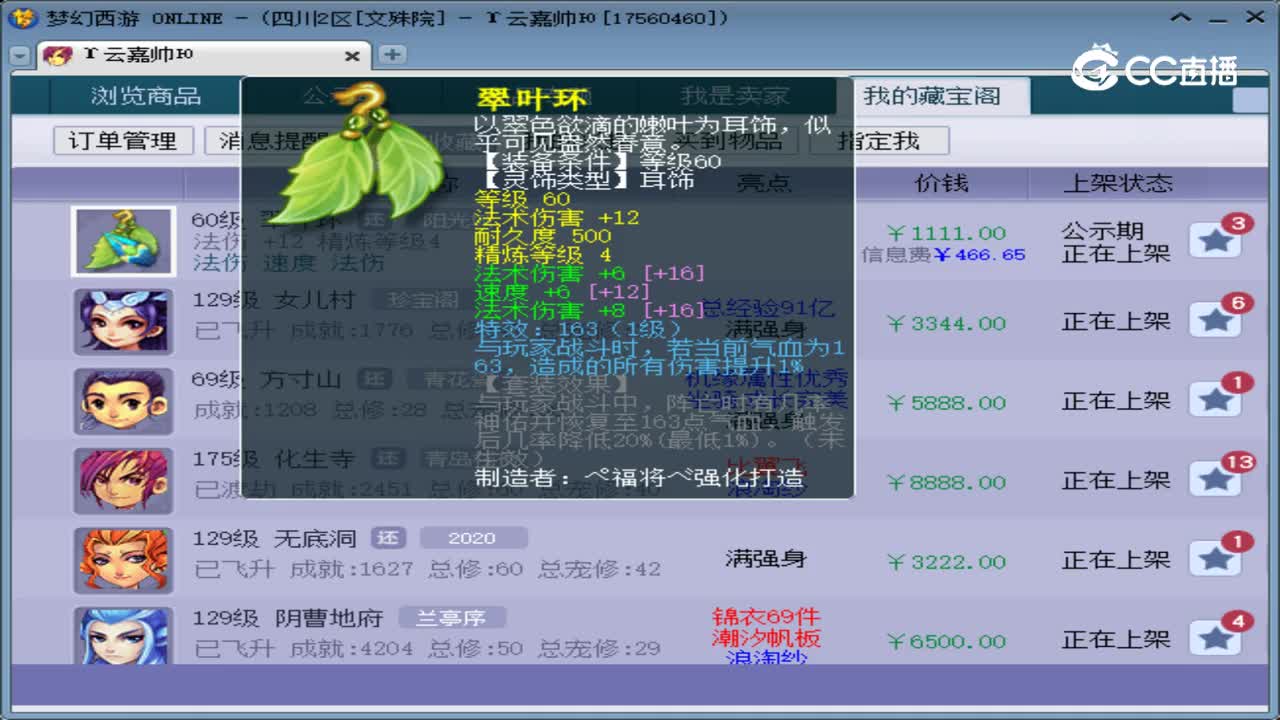Click the star icon in the 方寸山 row
Viewport: 1280px width, 720px height.
point(1216,400)
